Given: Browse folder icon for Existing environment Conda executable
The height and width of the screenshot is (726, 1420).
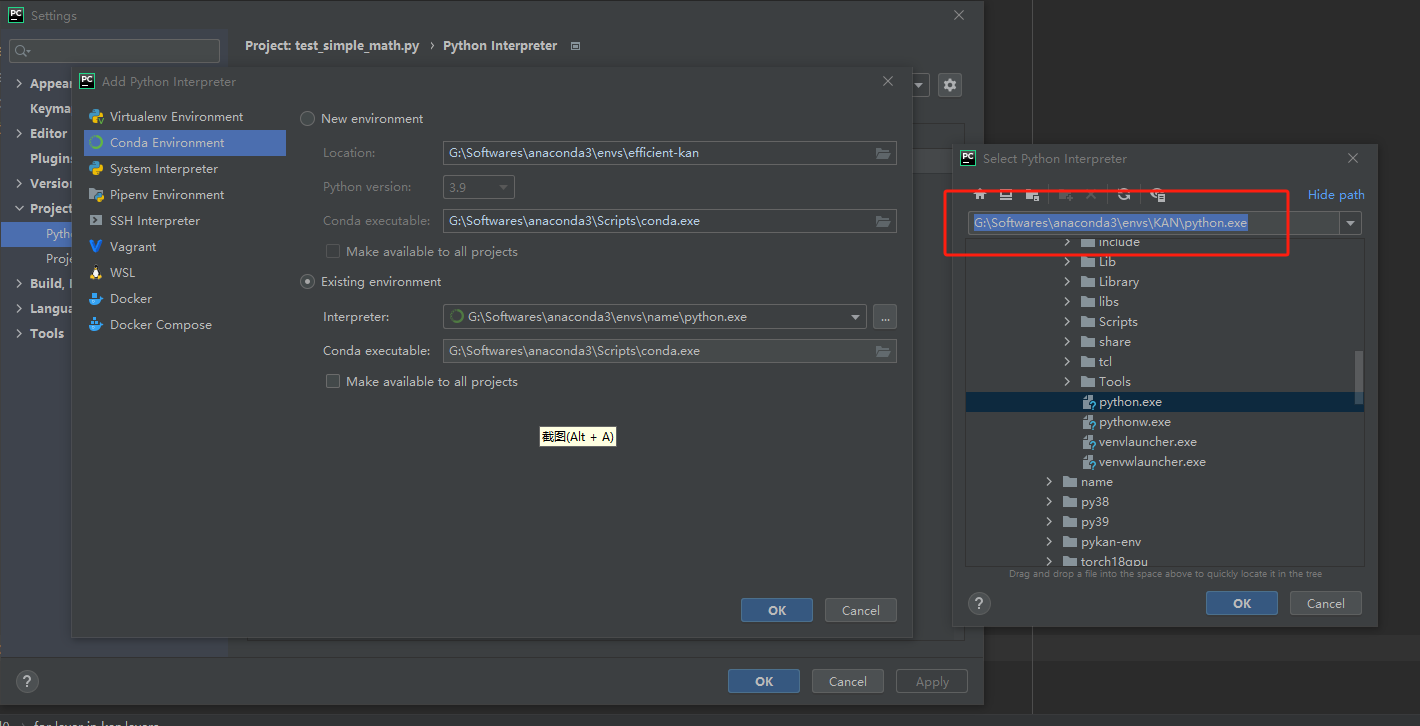Looking at the screenshot, I should click(x=883, y=351).
